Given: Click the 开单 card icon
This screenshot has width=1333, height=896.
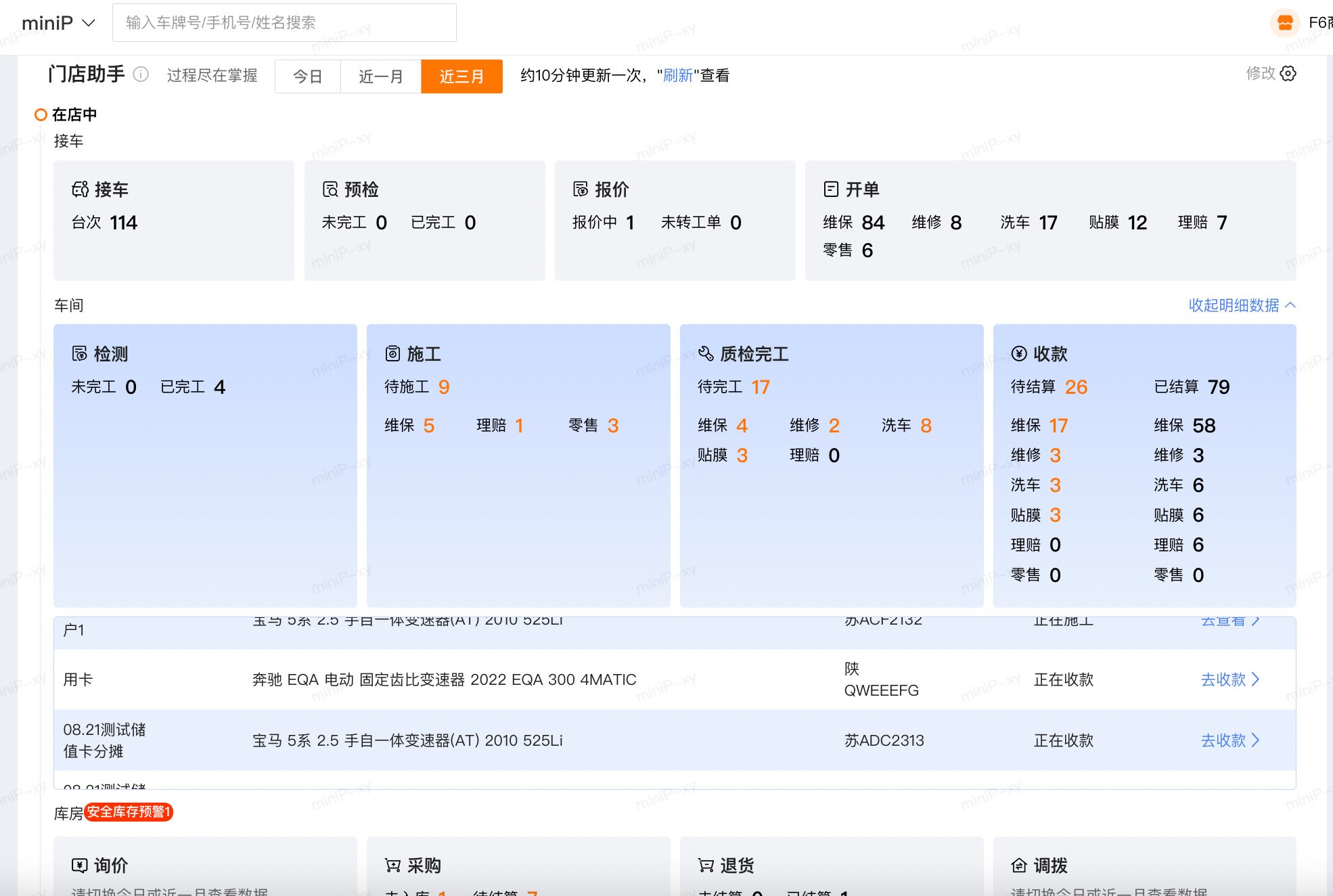Looking at the screenshot, I should pos(831,189).
